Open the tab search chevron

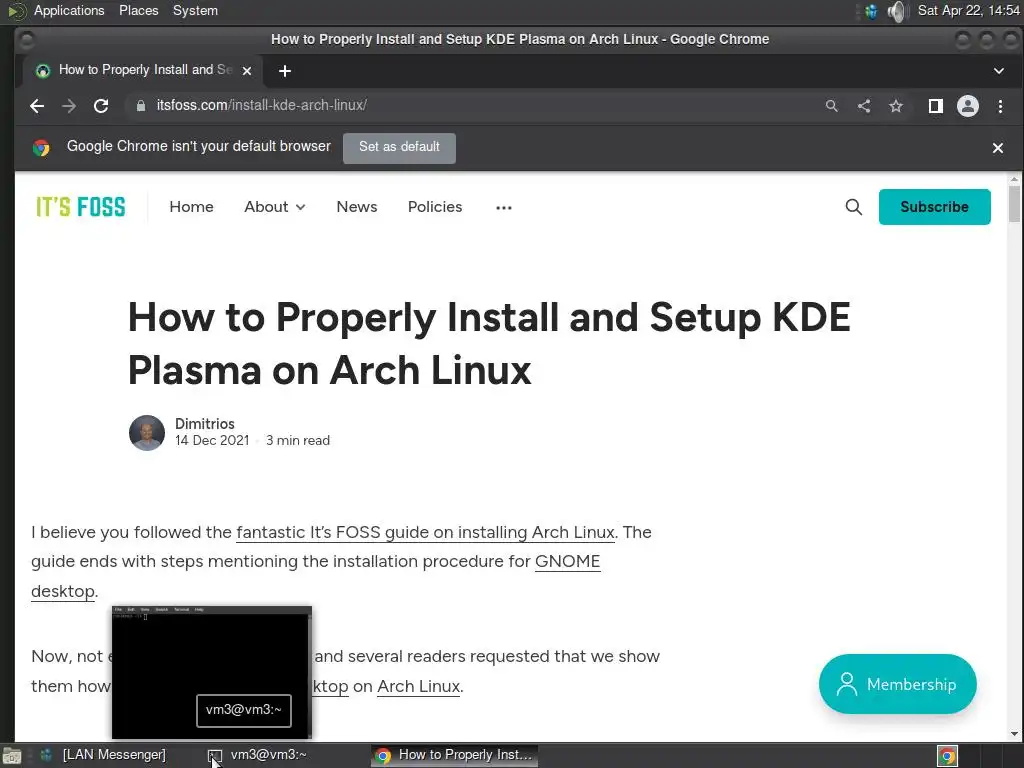pos(999,71)
